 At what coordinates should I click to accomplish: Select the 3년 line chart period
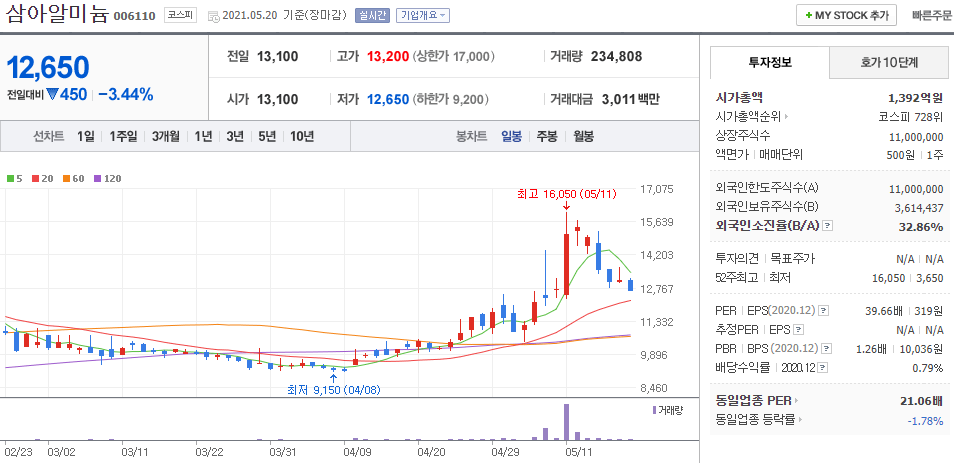(235, 136)
